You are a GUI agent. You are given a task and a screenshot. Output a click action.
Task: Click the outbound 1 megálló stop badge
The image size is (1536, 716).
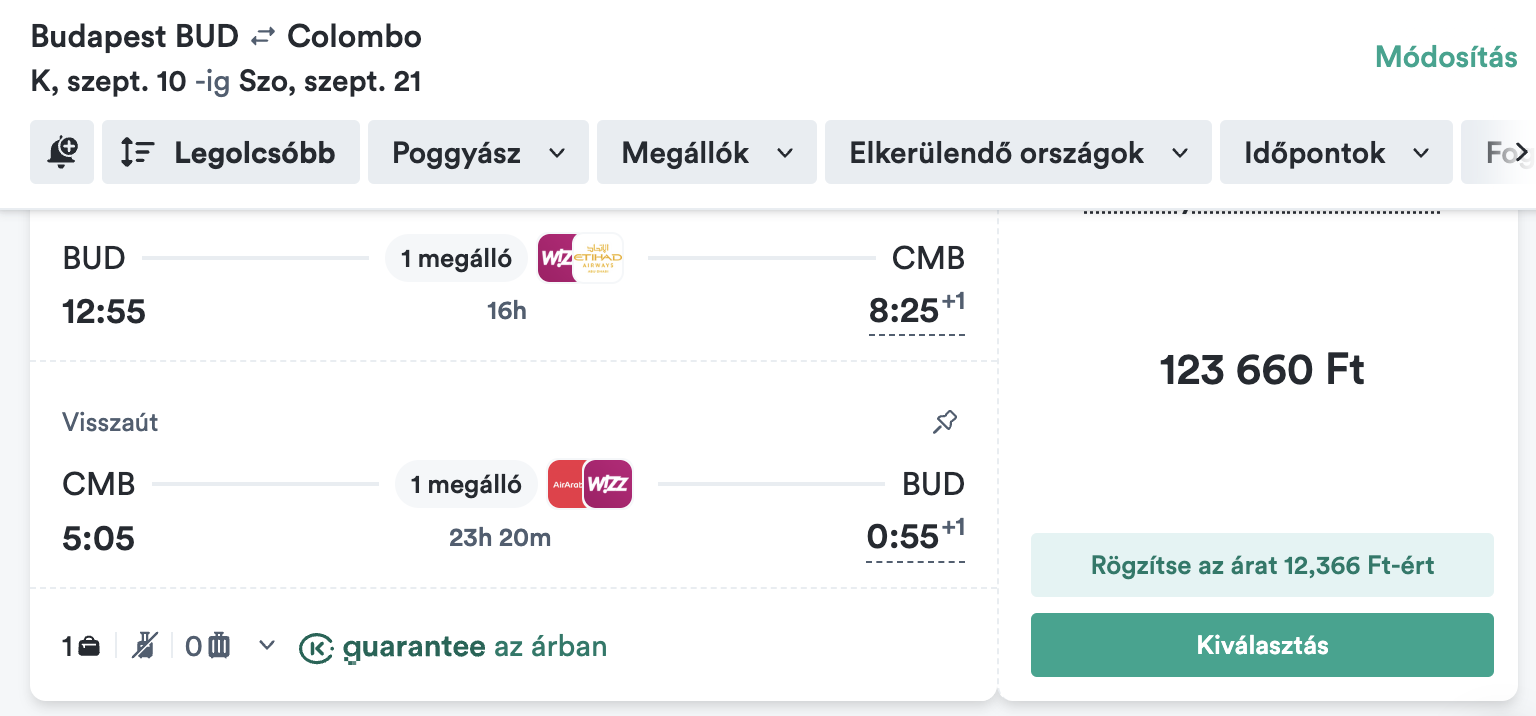457,259
